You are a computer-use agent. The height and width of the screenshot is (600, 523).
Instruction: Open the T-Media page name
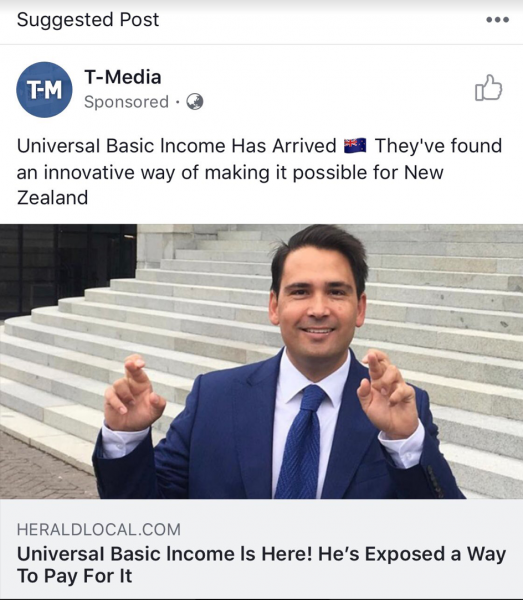123,77
